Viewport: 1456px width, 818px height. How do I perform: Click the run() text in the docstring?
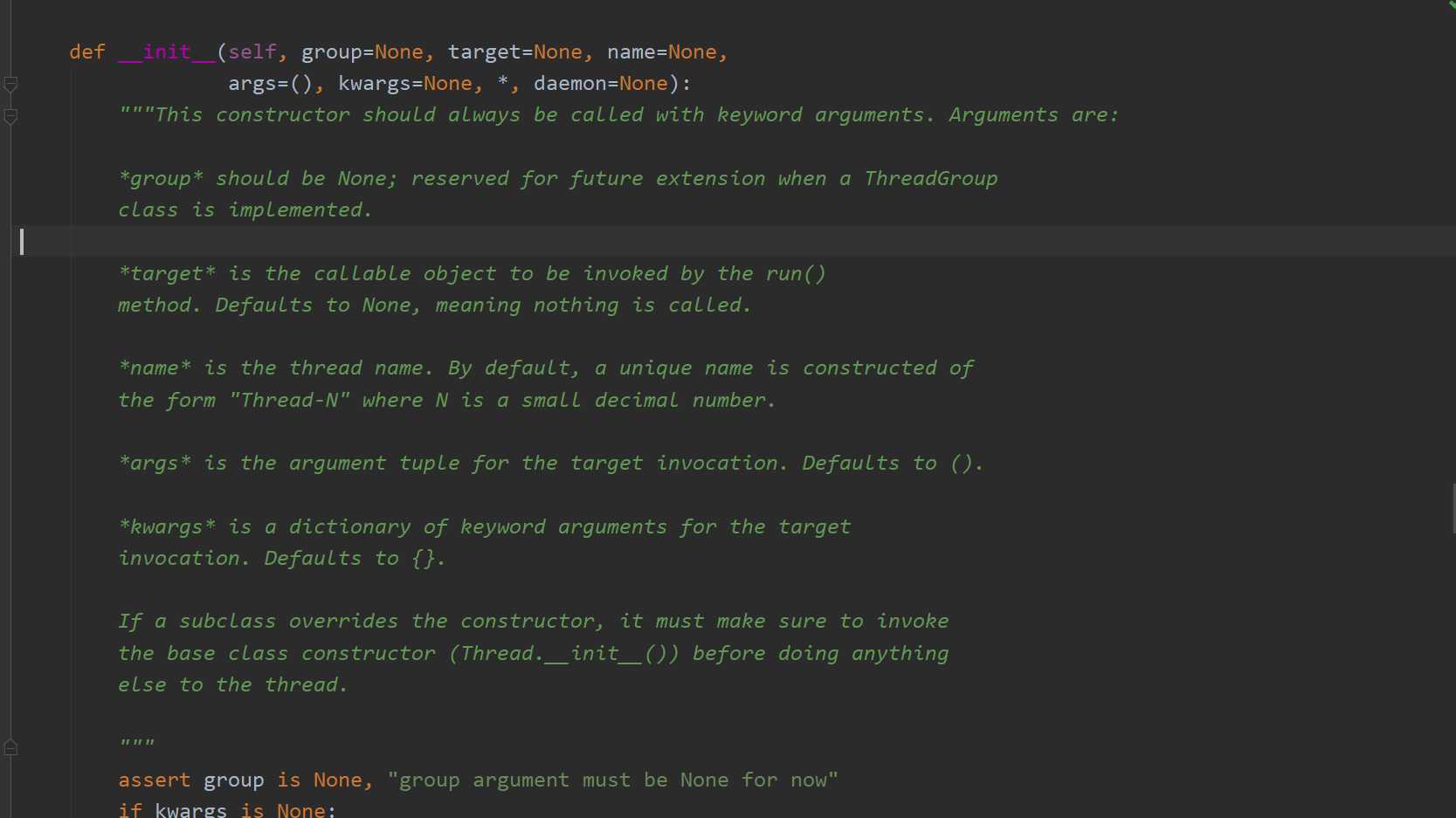(795, 274)
